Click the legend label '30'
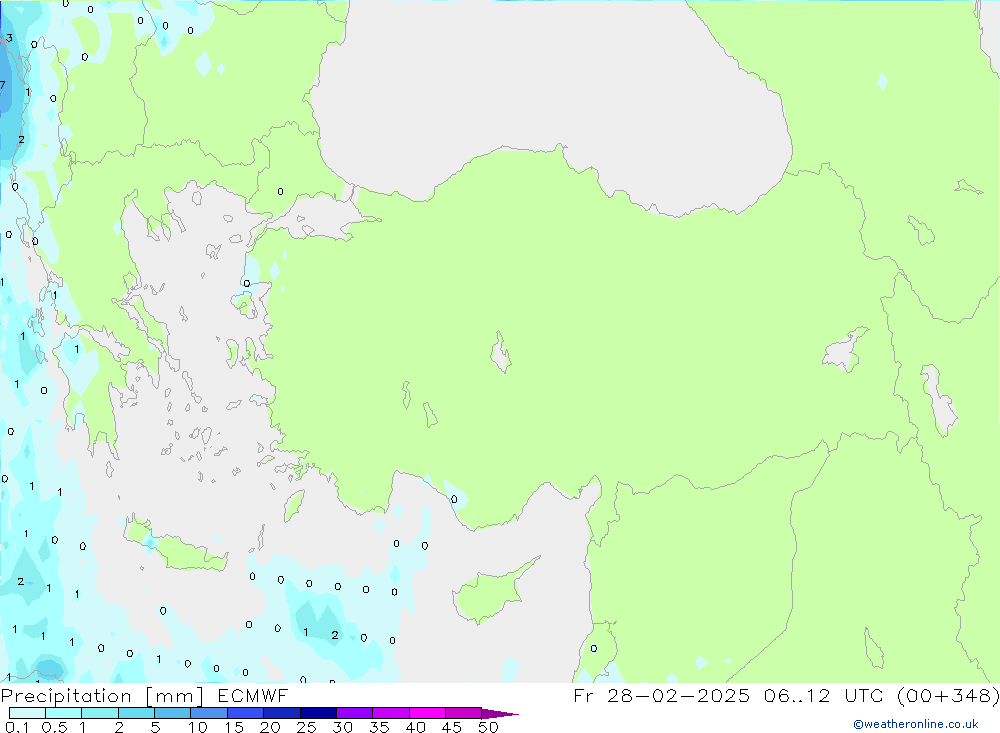The width and height of the screenshot is (1000, 733). [342, 727]
